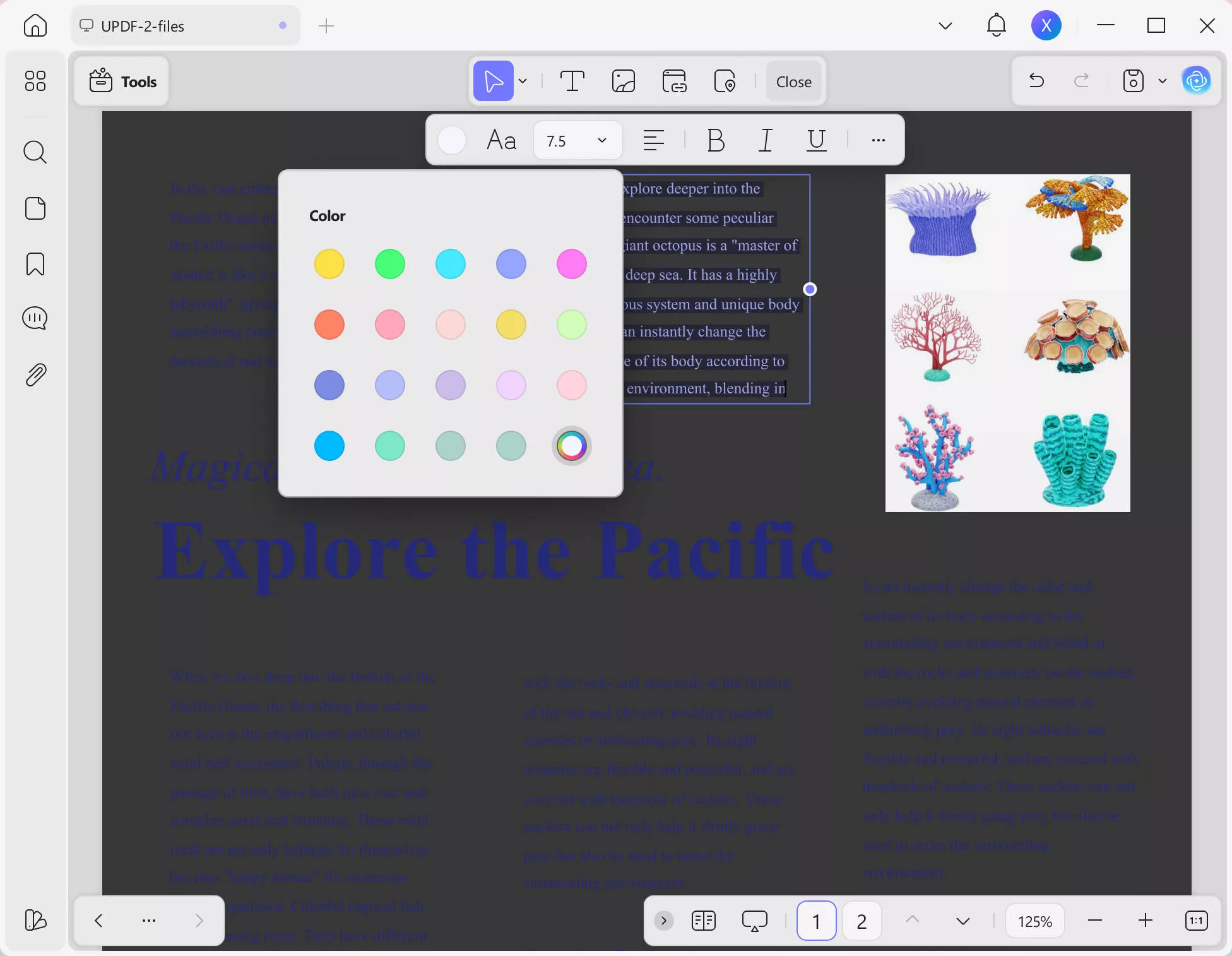Open the attachments paperclip icon

click(x=35, y=375)
